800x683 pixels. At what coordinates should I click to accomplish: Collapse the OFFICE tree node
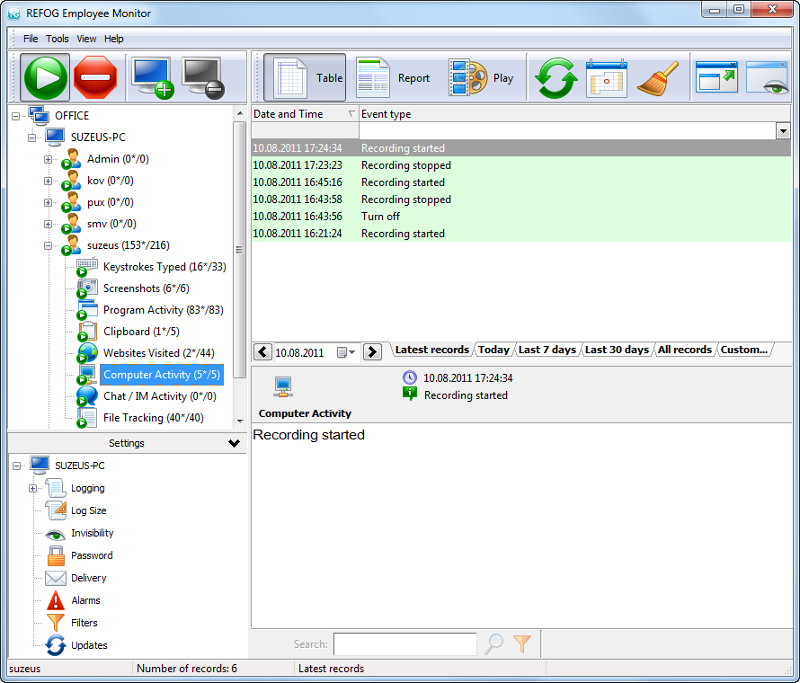point(16,116)
